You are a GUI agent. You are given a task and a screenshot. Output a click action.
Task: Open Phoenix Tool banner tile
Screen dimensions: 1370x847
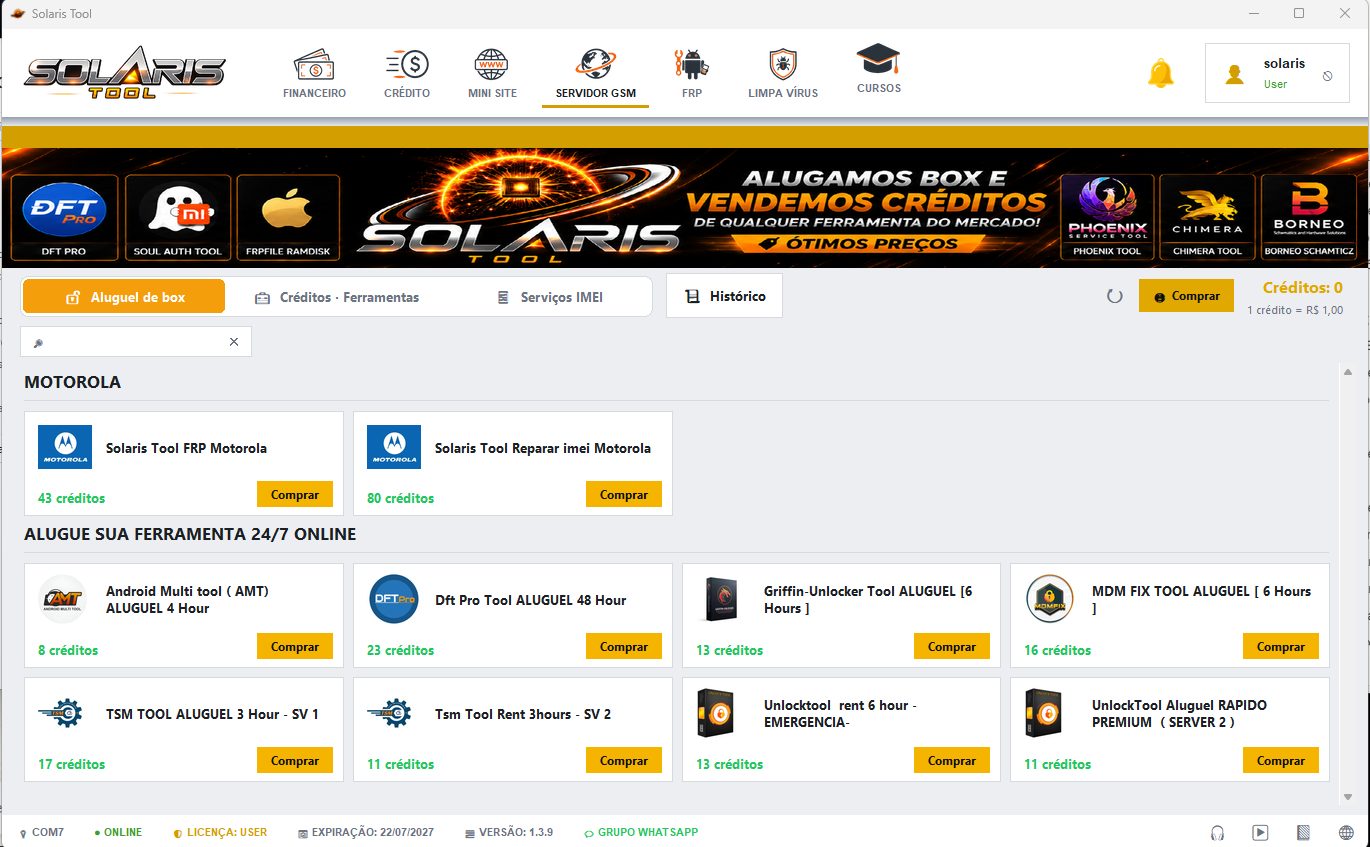pos(1107,217)
